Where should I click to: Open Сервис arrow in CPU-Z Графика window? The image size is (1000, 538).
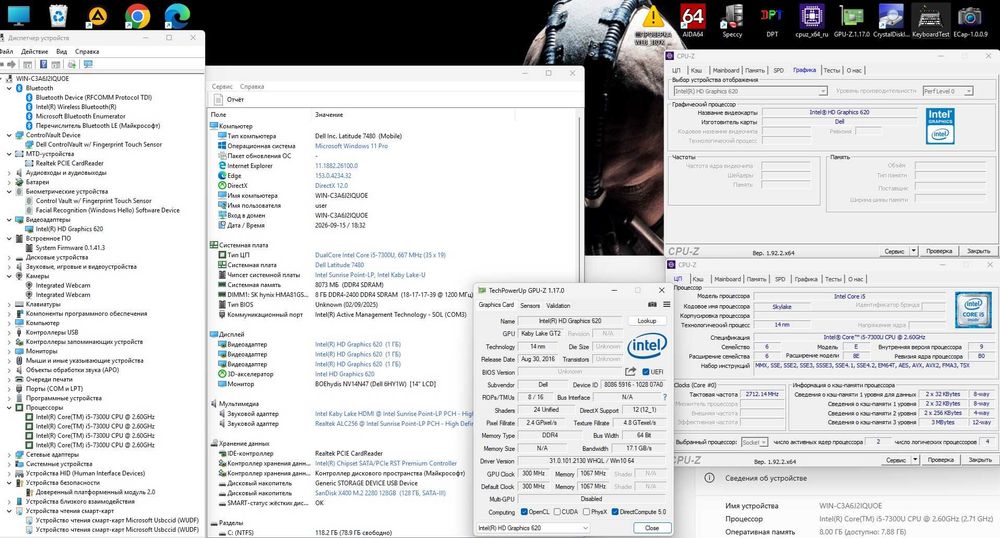[914, 251]
